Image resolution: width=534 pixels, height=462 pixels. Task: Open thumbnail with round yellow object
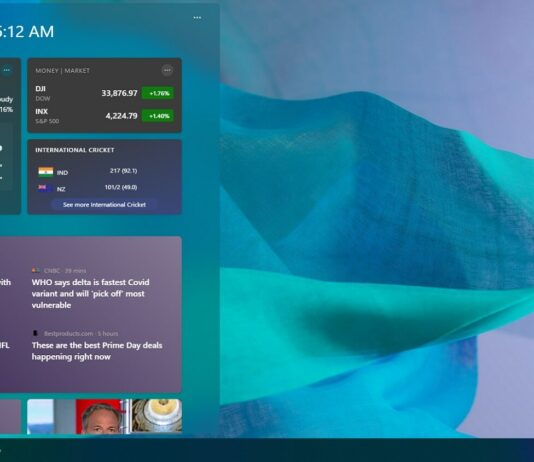pyautogui.click(x=157, y=416)
